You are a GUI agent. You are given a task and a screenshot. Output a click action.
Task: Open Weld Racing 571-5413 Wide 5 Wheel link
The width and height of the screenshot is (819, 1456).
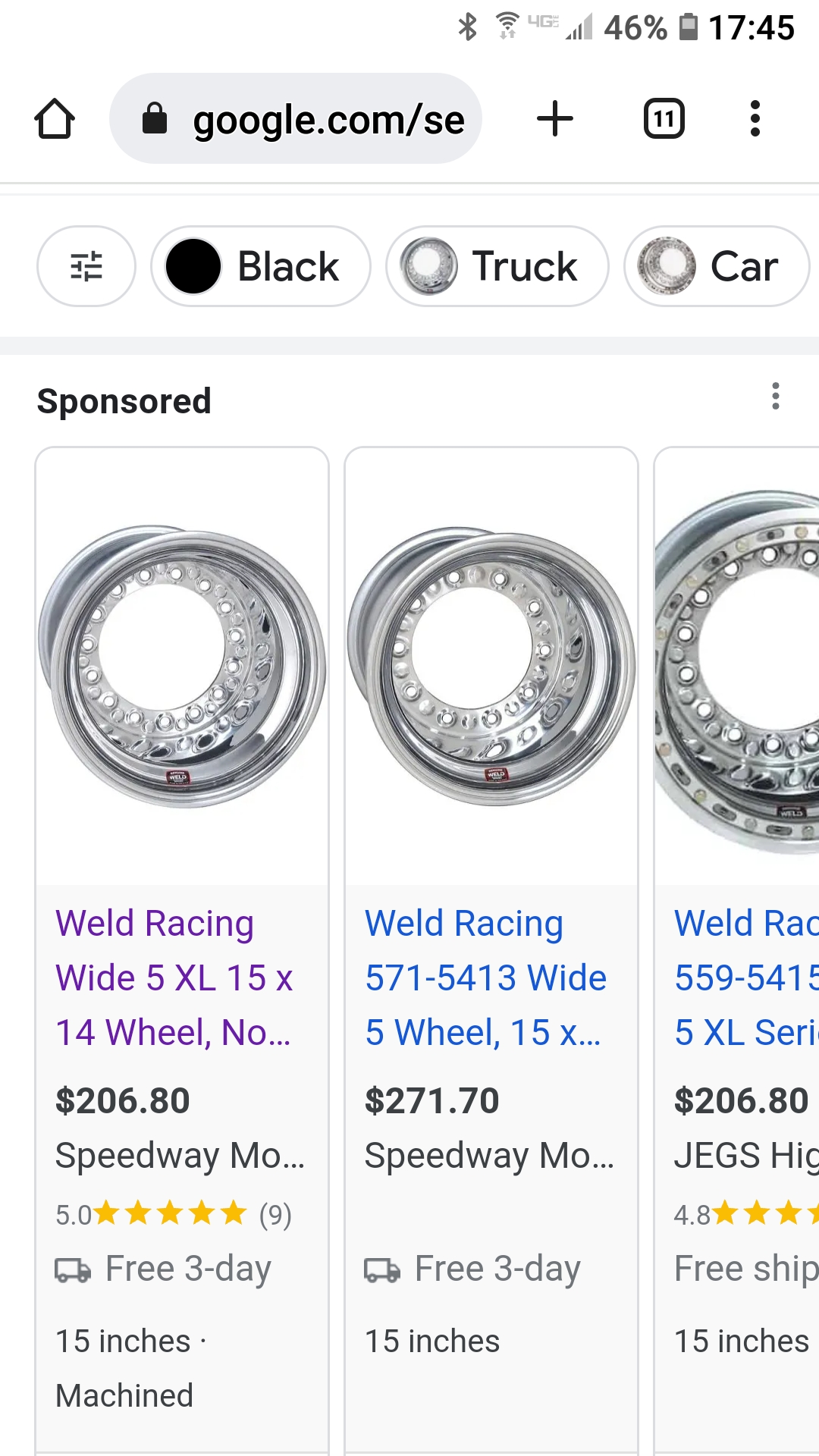[485, 977]
